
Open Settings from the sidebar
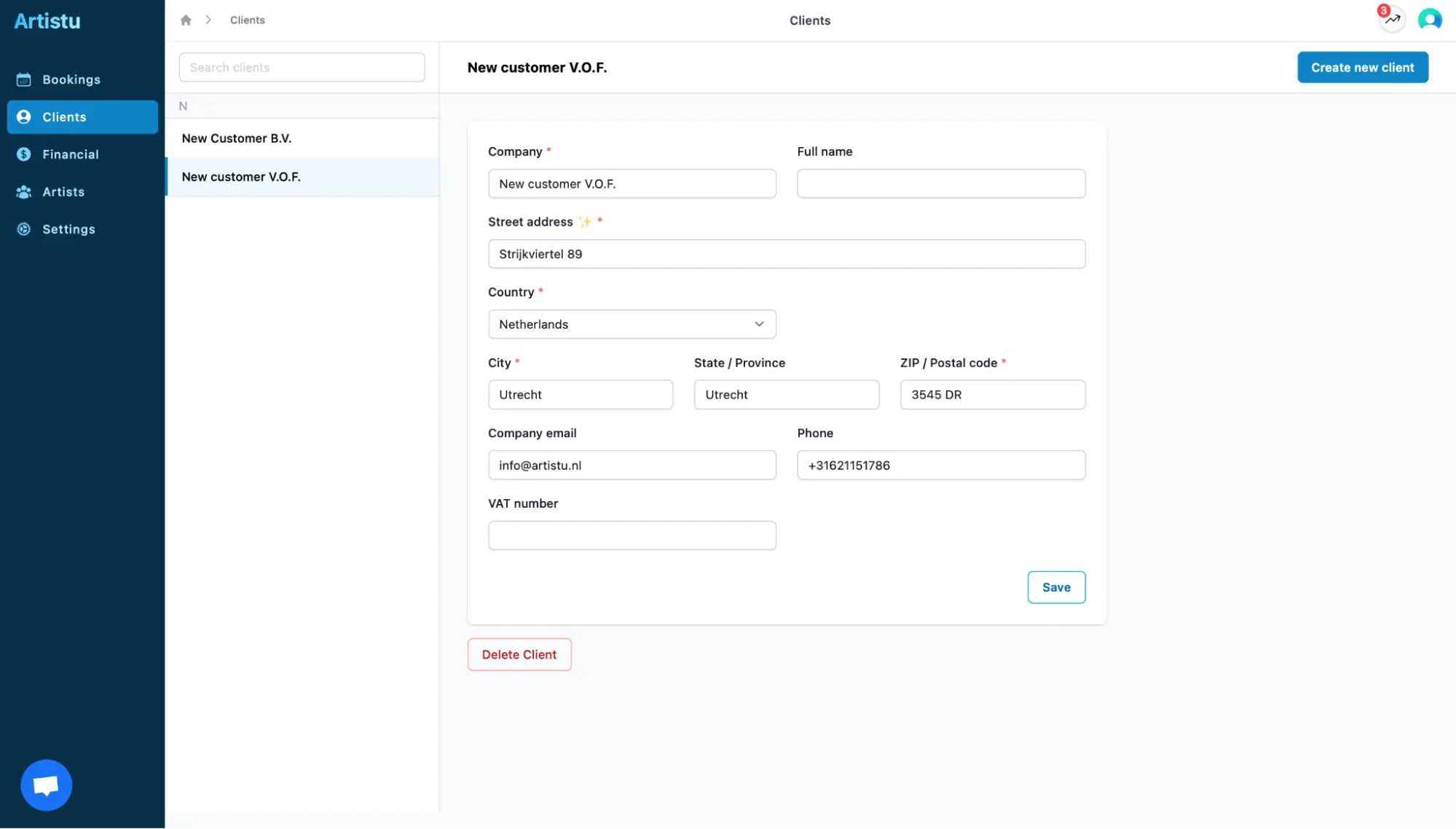click(68, 229)
